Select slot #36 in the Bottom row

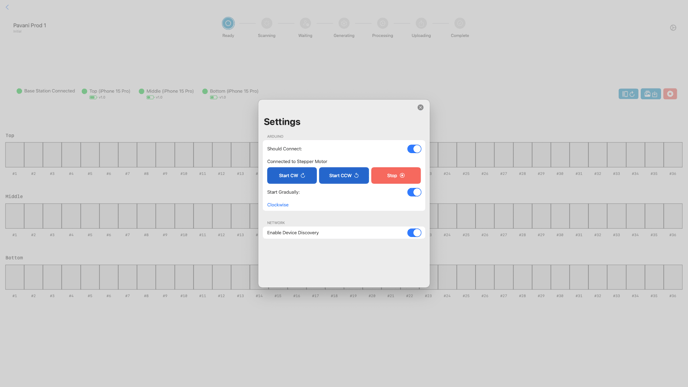[x=673, y=277]
